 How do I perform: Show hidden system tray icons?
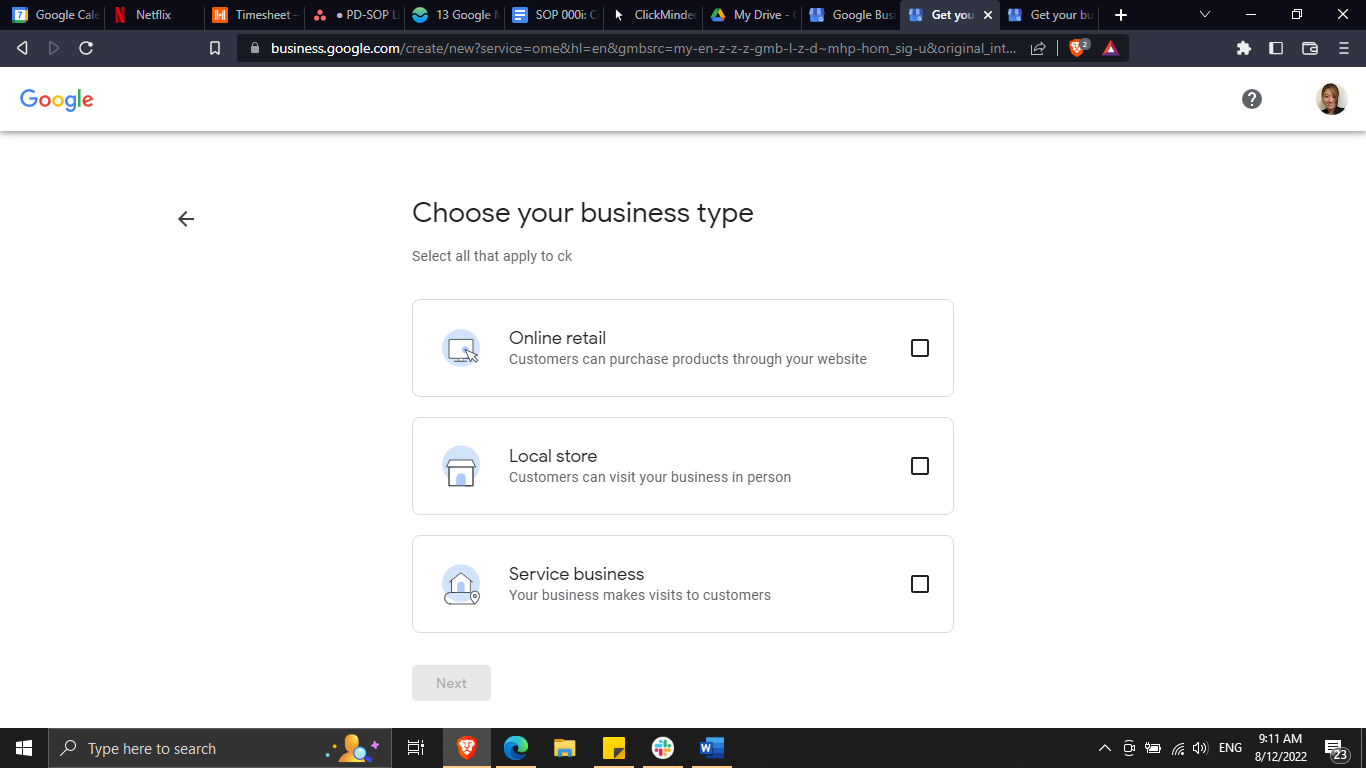[x=1104, y=748]
